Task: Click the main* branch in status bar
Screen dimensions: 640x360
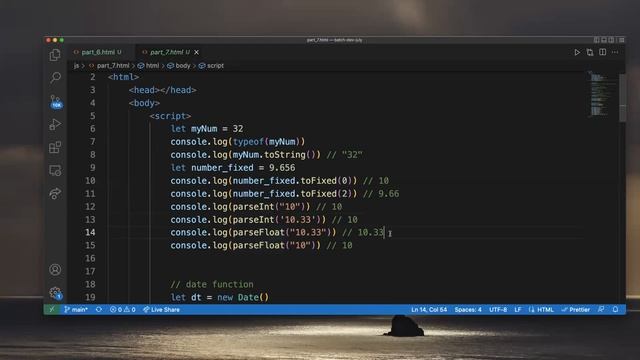Action: coord(76,309)
